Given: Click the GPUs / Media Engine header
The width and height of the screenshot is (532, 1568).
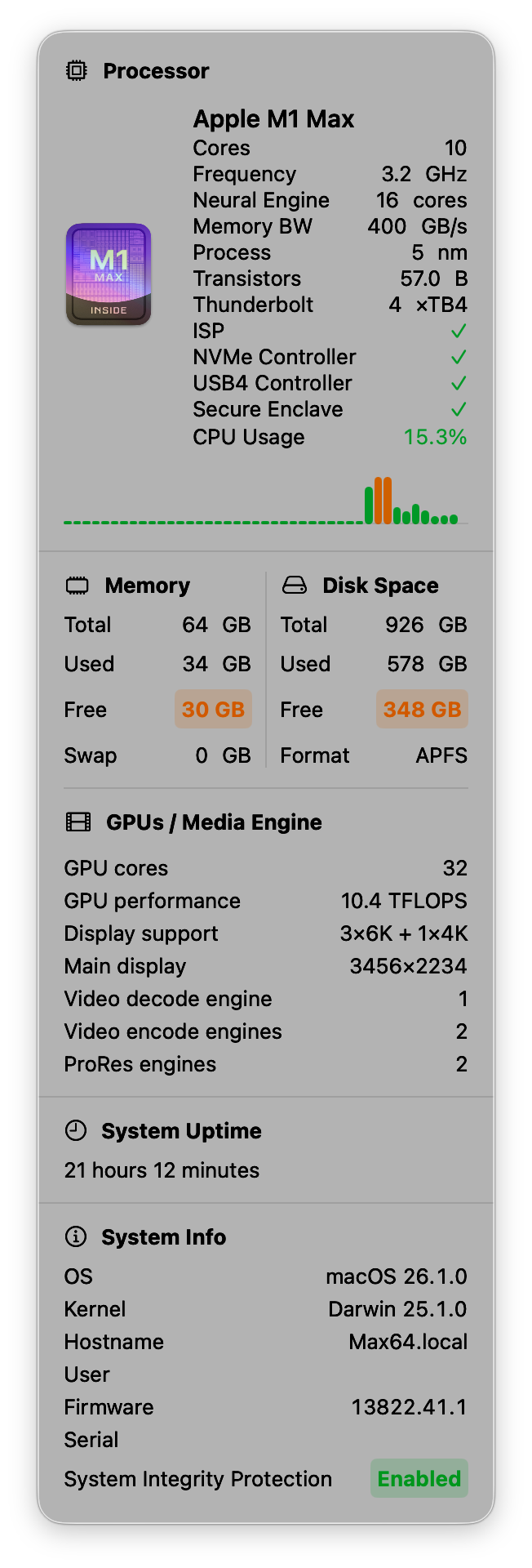Looking at the screenshot, I should coord(214,822).
